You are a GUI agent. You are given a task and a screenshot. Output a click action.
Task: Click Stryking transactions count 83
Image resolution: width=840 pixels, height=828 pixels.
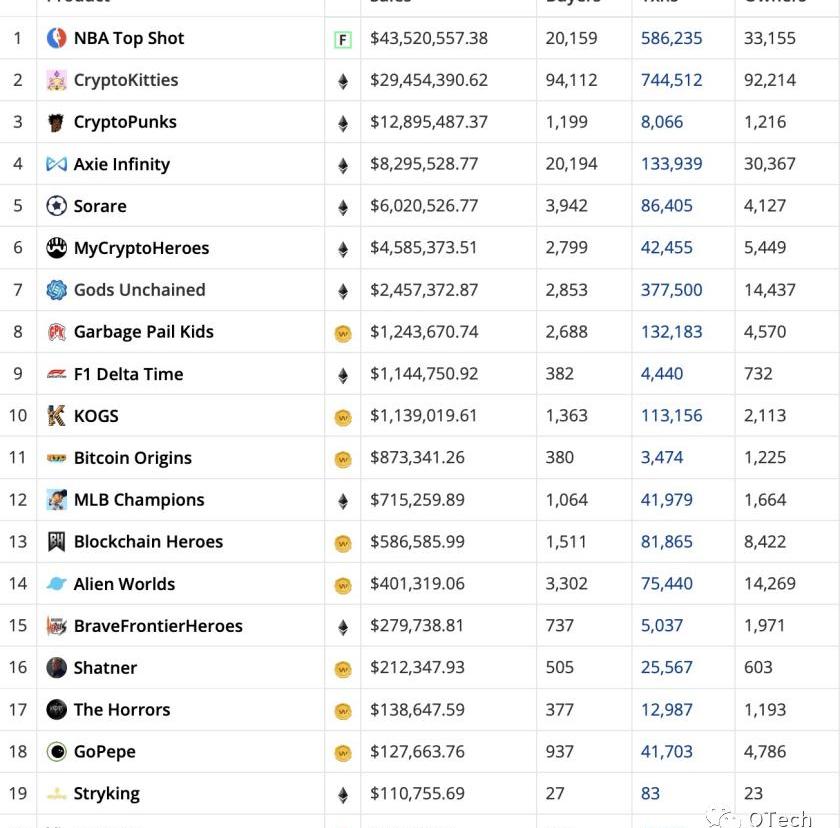pyautogui.click(x=651, y=794)
